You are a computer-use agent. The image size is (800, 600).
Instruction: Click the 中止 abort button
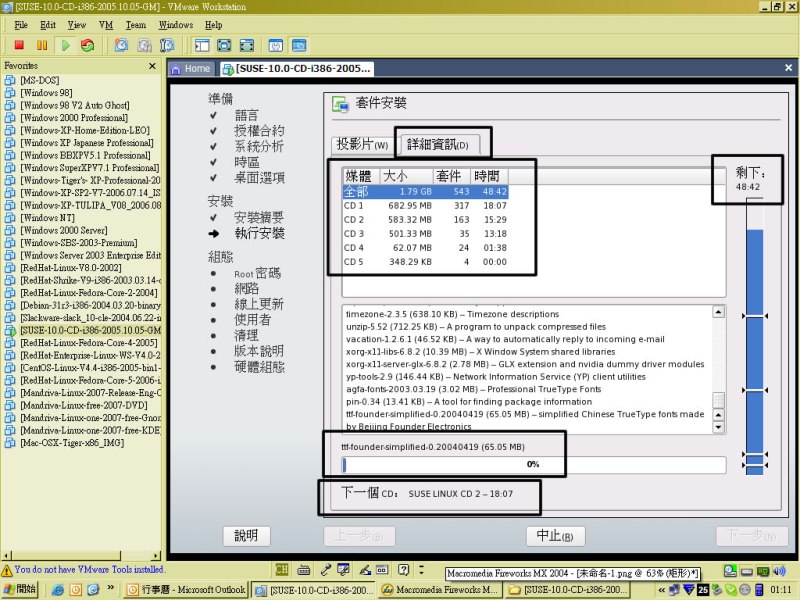tap(555, 536)
